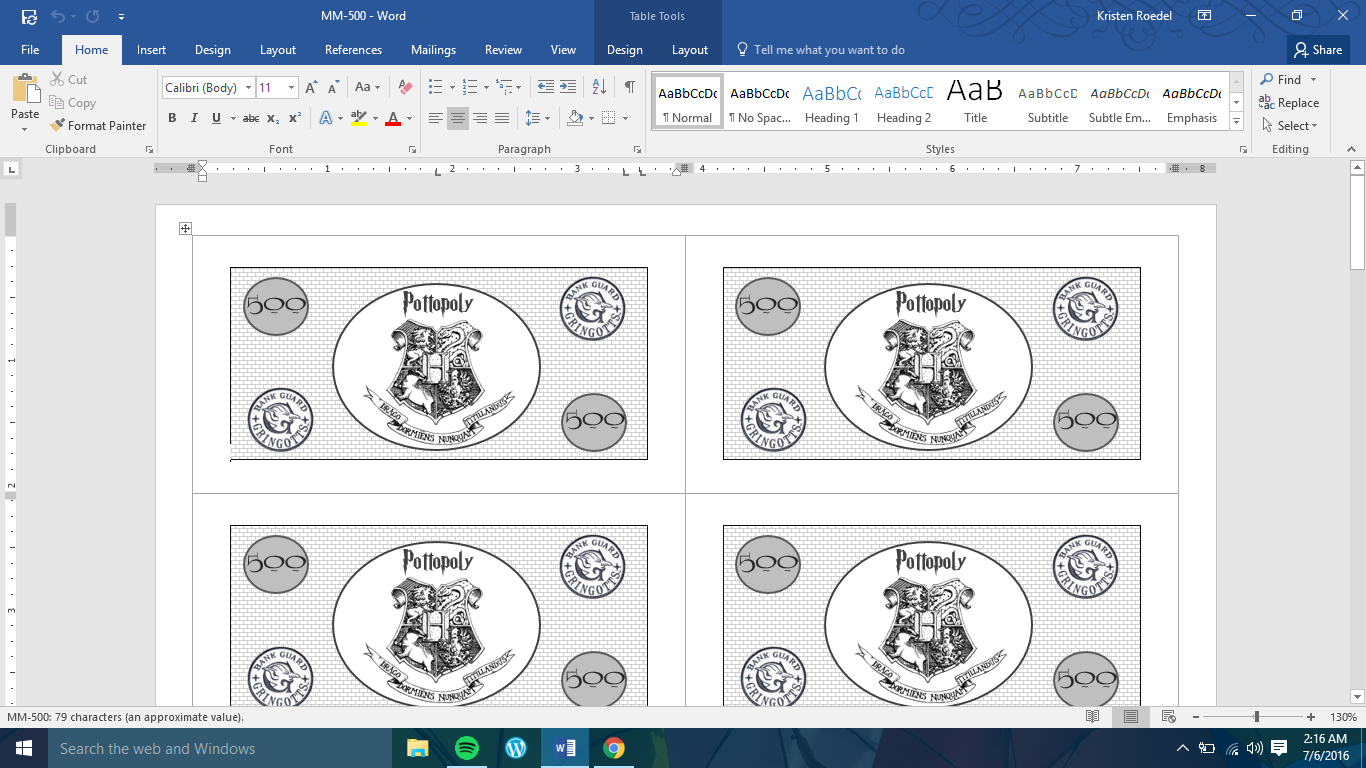Viewport: 1366px width, 768px height.
Task: Open WordPress app from the taskbar
Action: pyautogui.click(x=516, y=748)
